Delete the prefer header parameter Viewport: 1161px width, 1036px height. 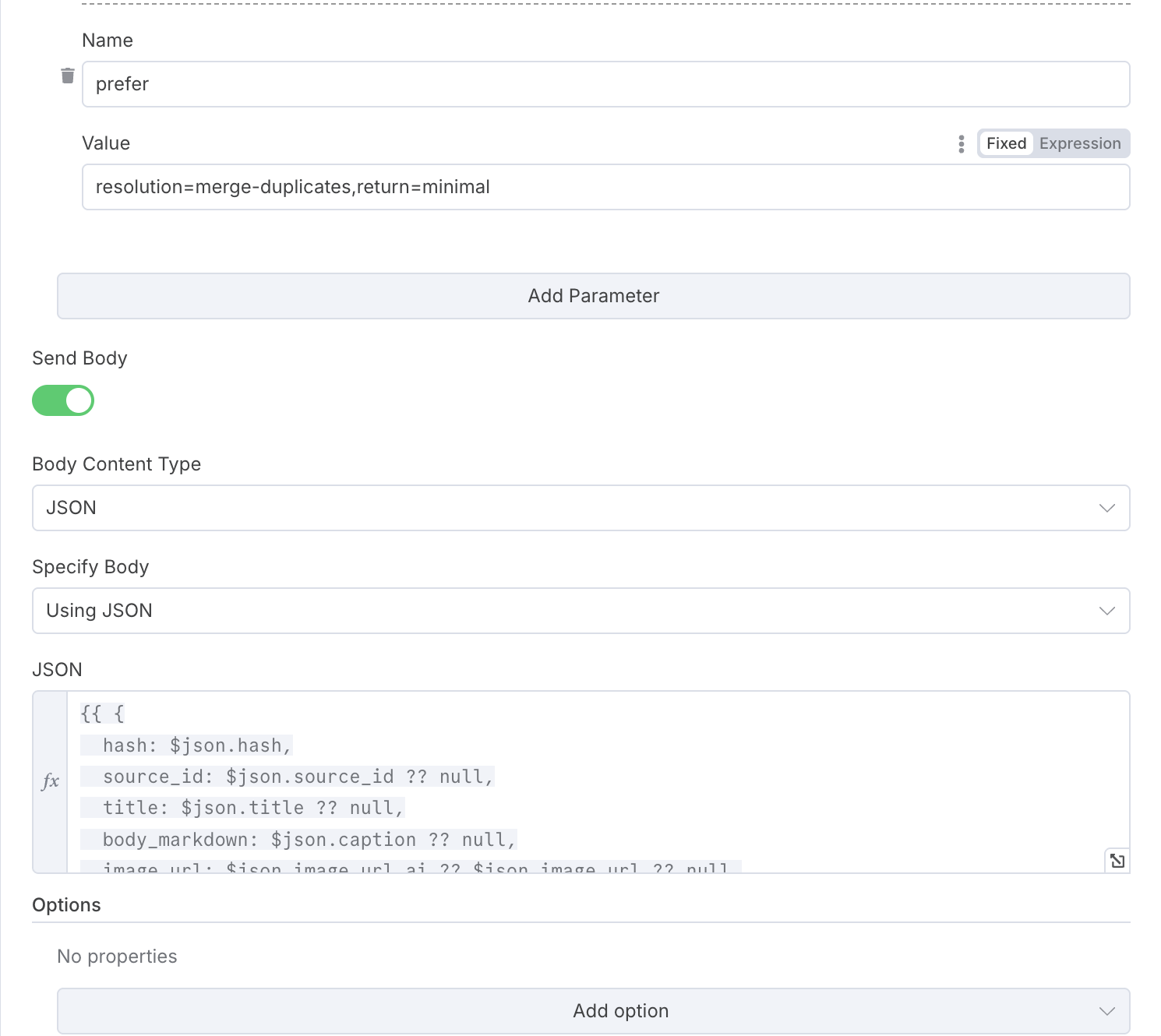[68, 76]
